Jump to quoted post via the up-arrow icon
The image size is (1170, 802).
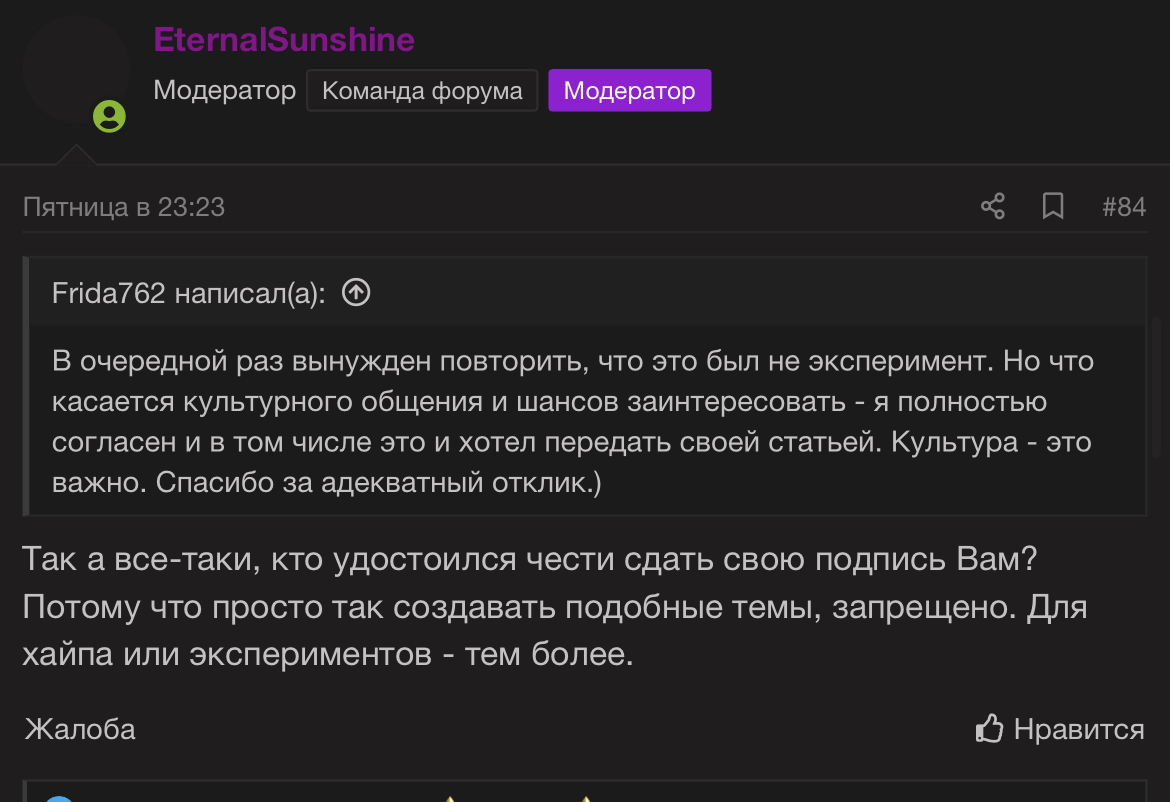356,292
